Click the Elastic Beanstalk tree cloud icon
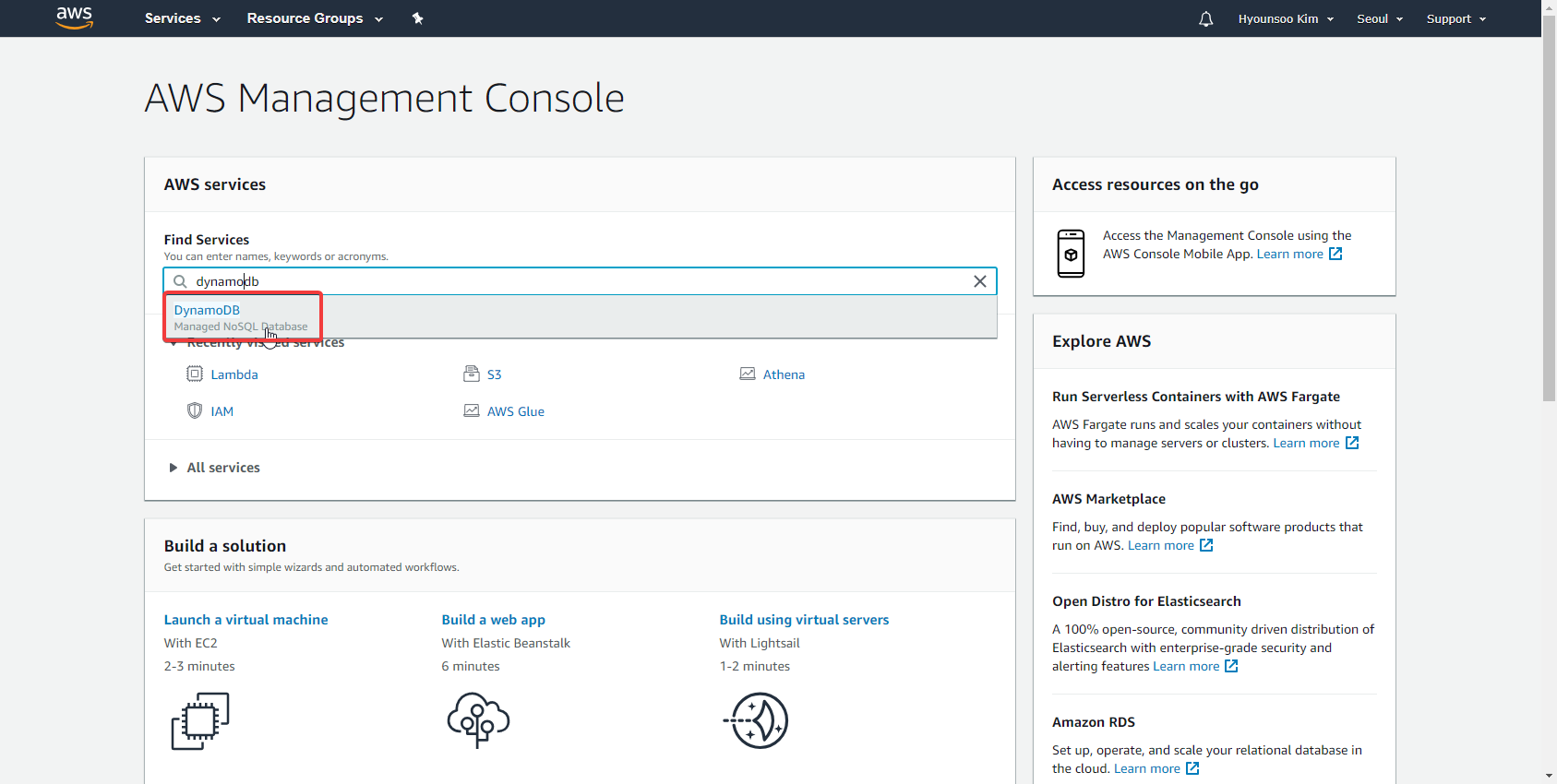The image size is (1557, 784). pyautogui.click(x=478, y=720)
